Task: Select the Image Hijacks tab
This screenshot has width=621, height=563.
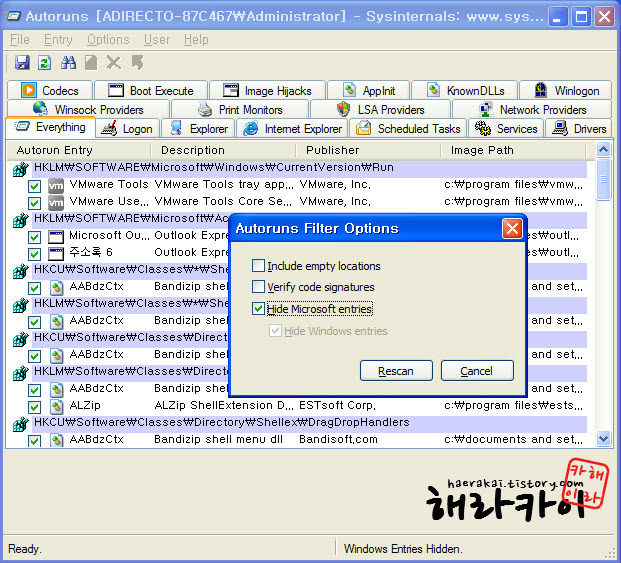Action: (267, 90)
